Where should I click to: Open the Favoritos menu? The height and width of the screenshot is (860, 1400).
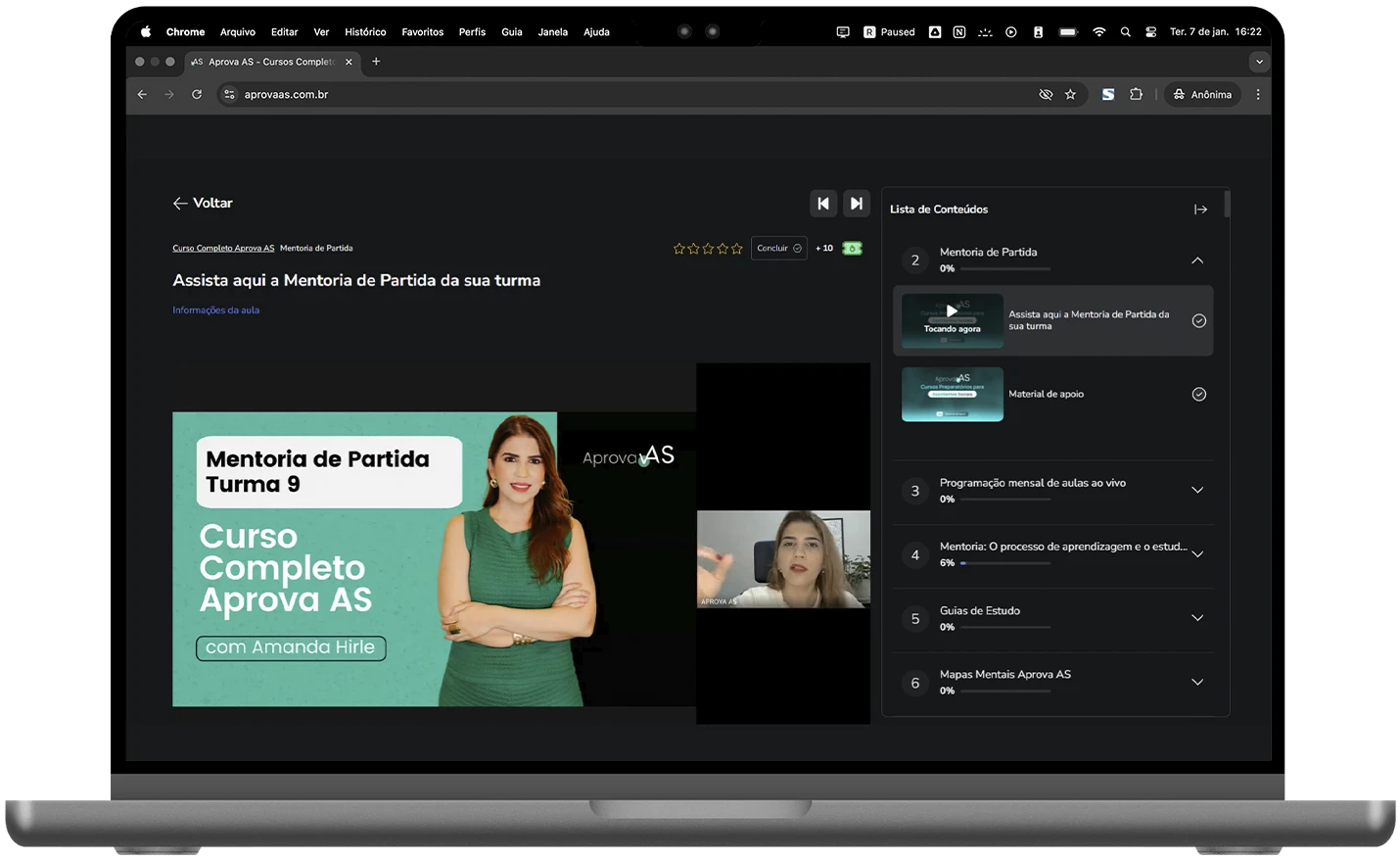(x=423, y=32)
